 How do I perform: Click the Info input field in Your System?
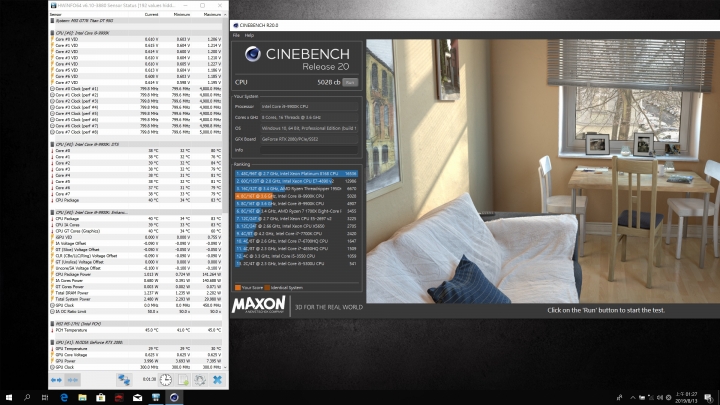[x=309, y=150]
